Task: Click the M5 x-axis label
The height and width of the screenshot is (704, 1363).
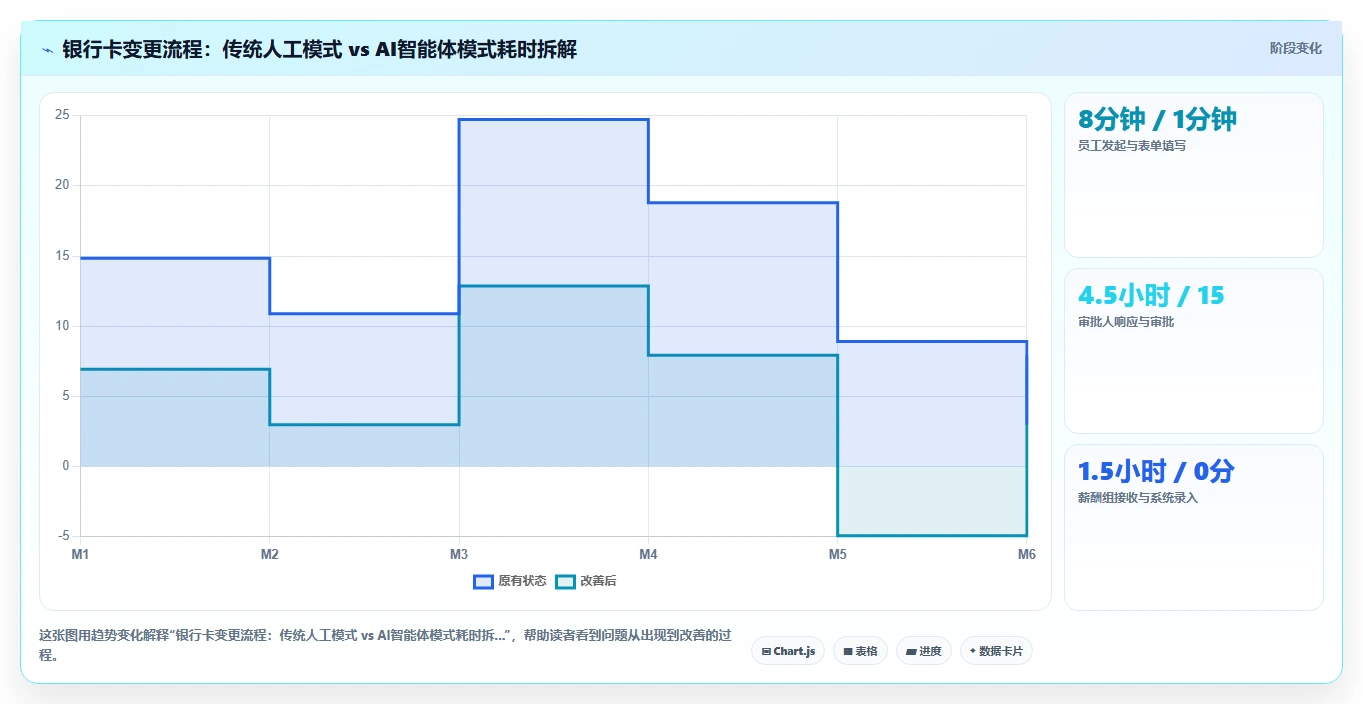Action: 837,553
